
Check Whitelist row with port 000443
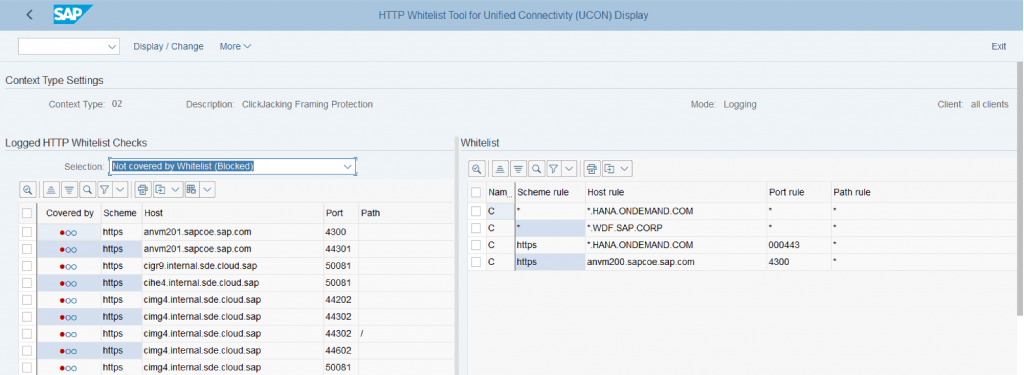coord(476,245)
